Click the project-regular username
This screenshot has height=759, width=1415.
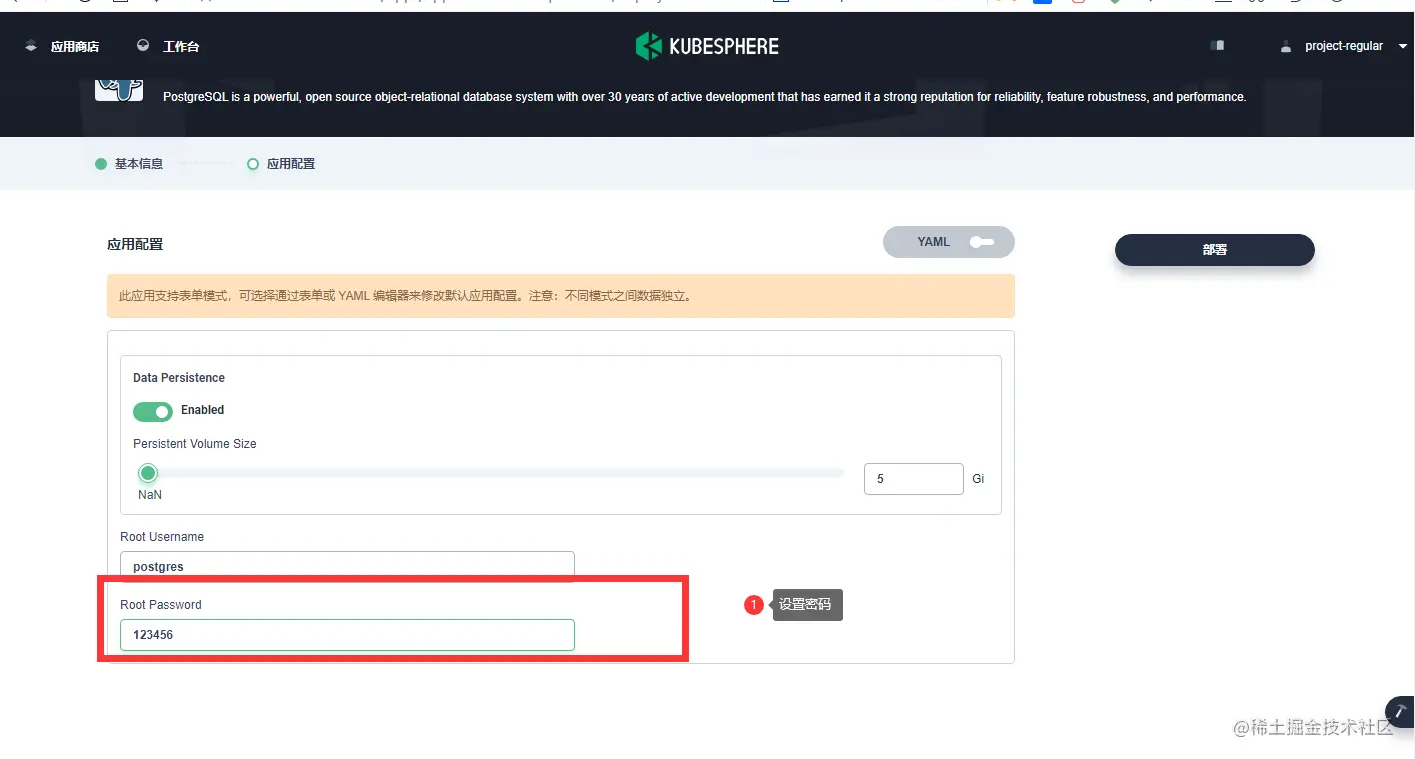click(x=1344, y=46)
